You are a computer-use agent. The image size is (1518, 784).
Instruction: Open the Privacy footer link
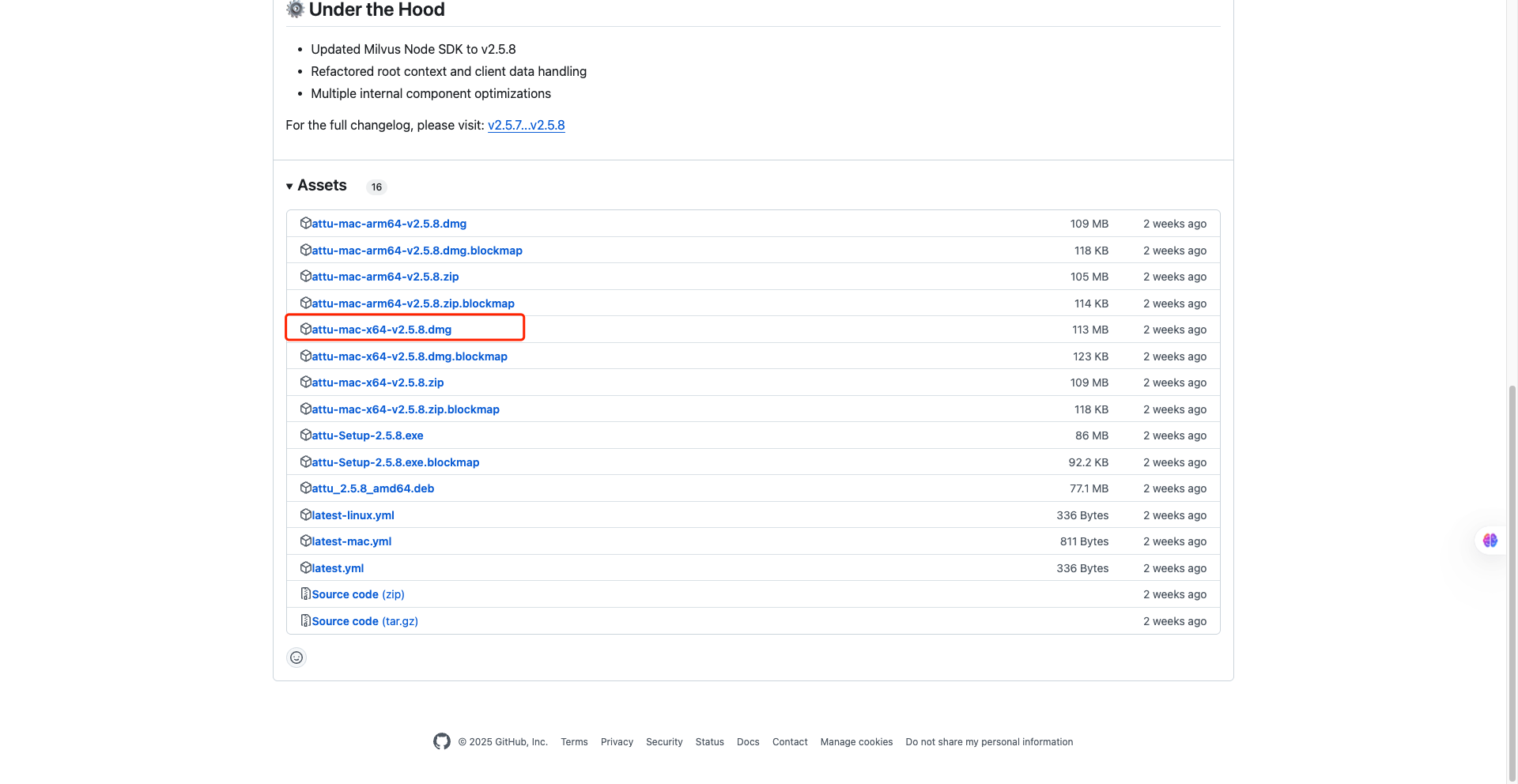coord(617,742)
